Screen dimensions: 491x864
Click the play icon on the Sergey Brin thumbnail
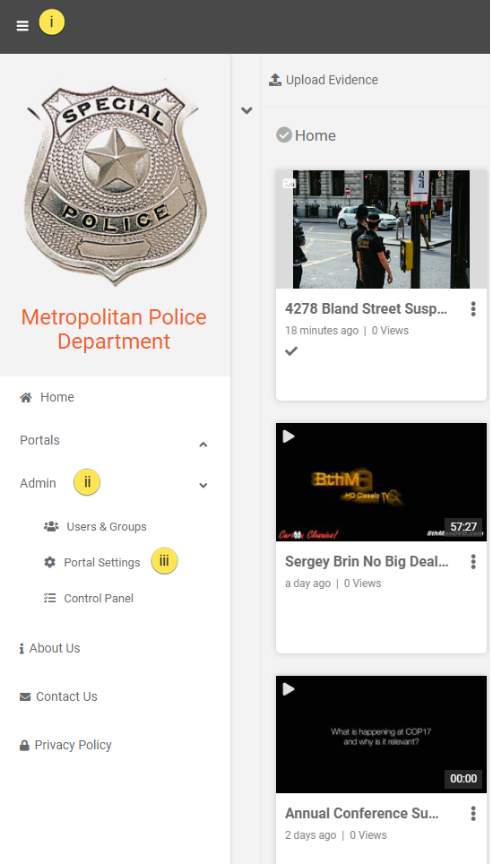[x=289, y=437]
